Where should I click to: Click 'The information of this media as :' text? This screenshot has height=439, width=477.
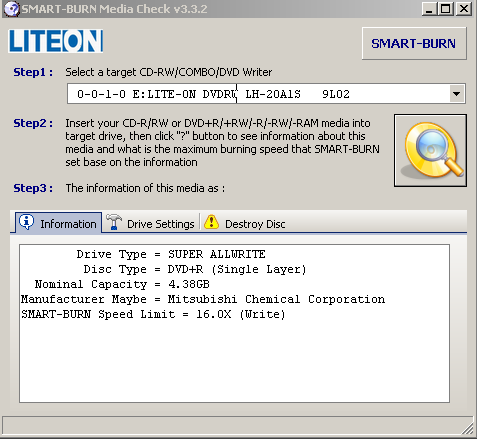coord(145,188)
